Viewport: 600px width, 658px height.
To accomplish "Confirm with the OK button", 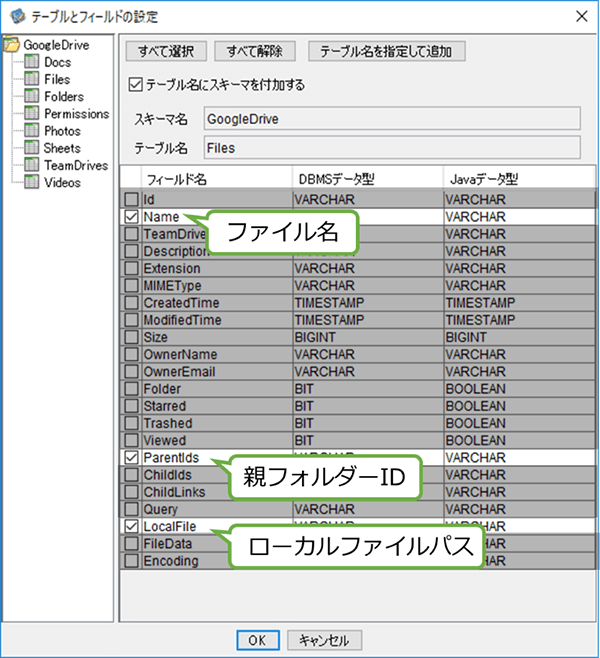I will coord(258,640).
